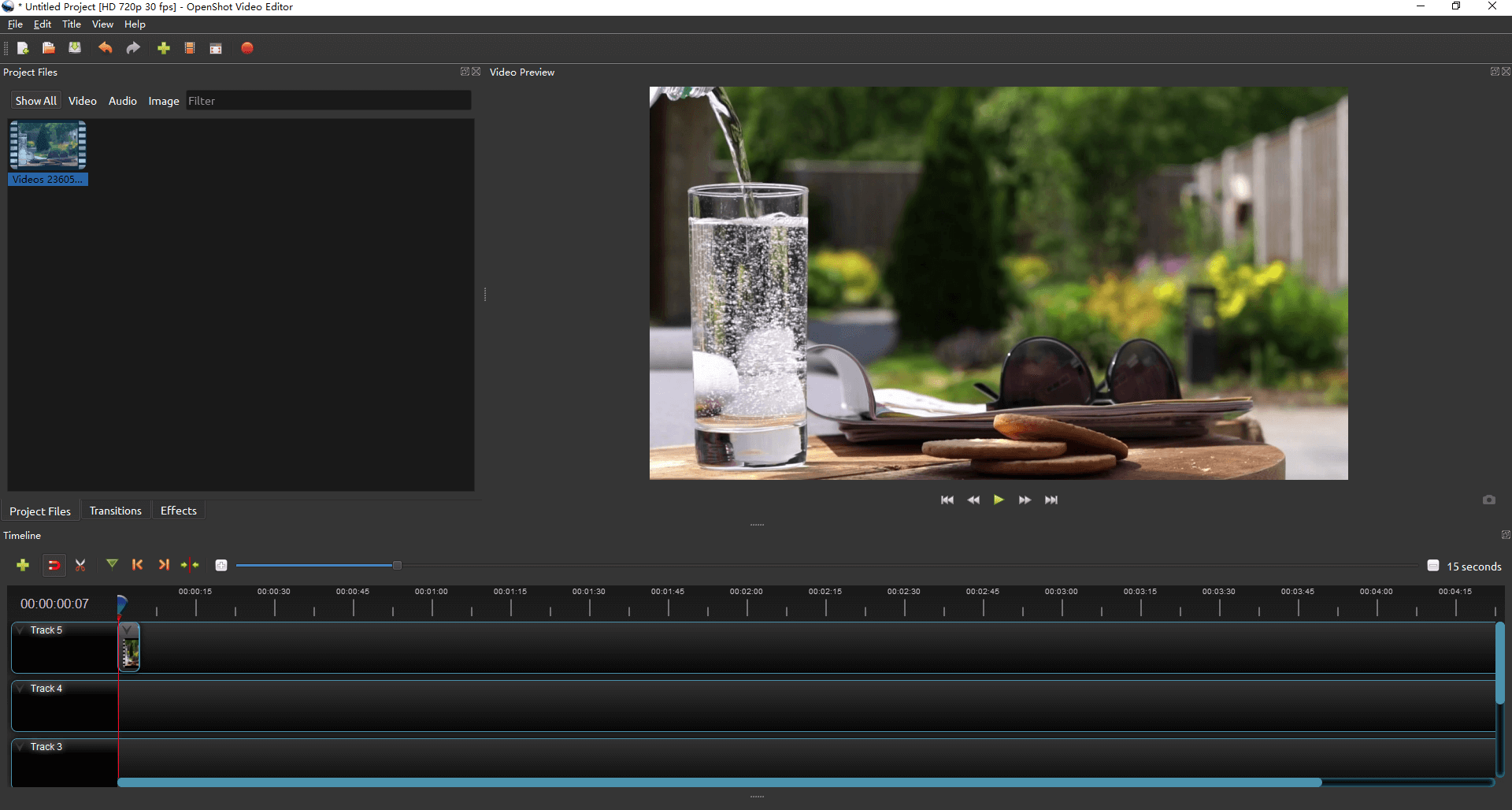Float the Project Files panel

465,71
